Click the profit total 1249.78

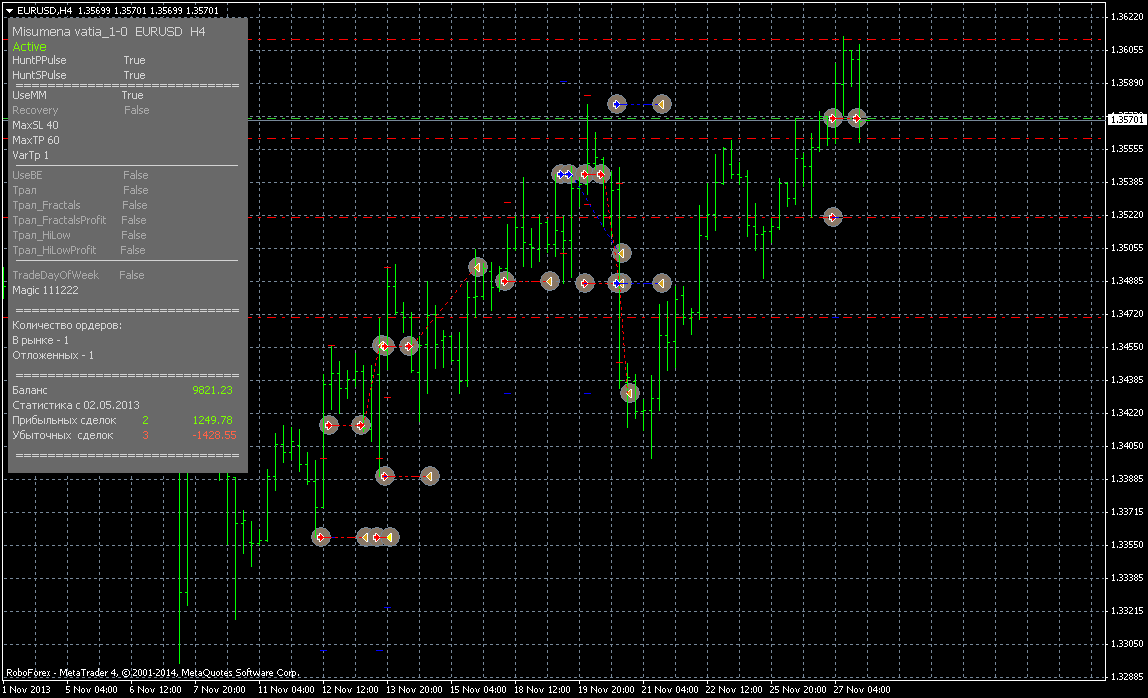(212, 420)
